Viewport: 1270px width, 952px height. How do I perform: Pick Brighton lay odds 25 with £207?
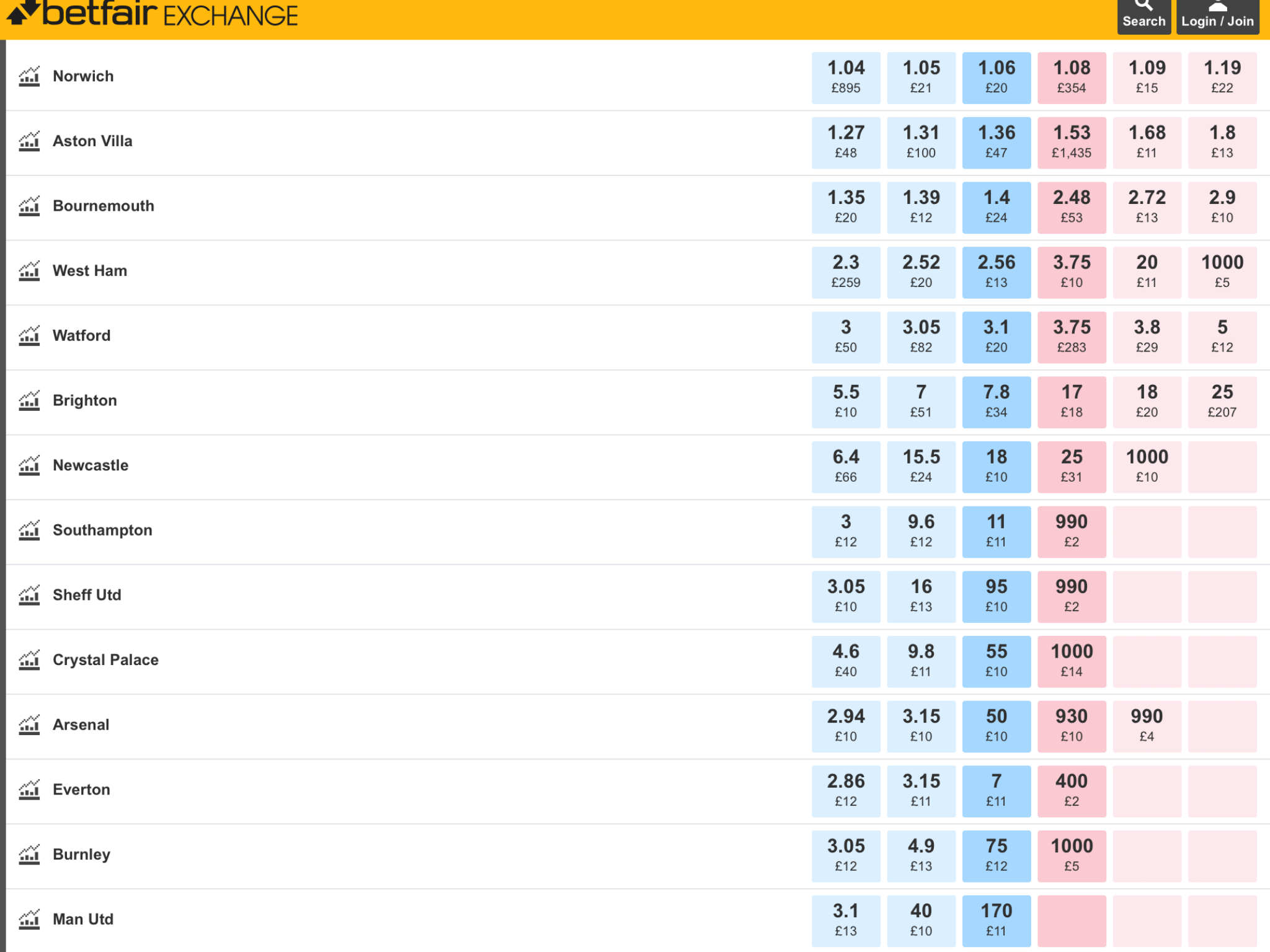click(1222, 402)
